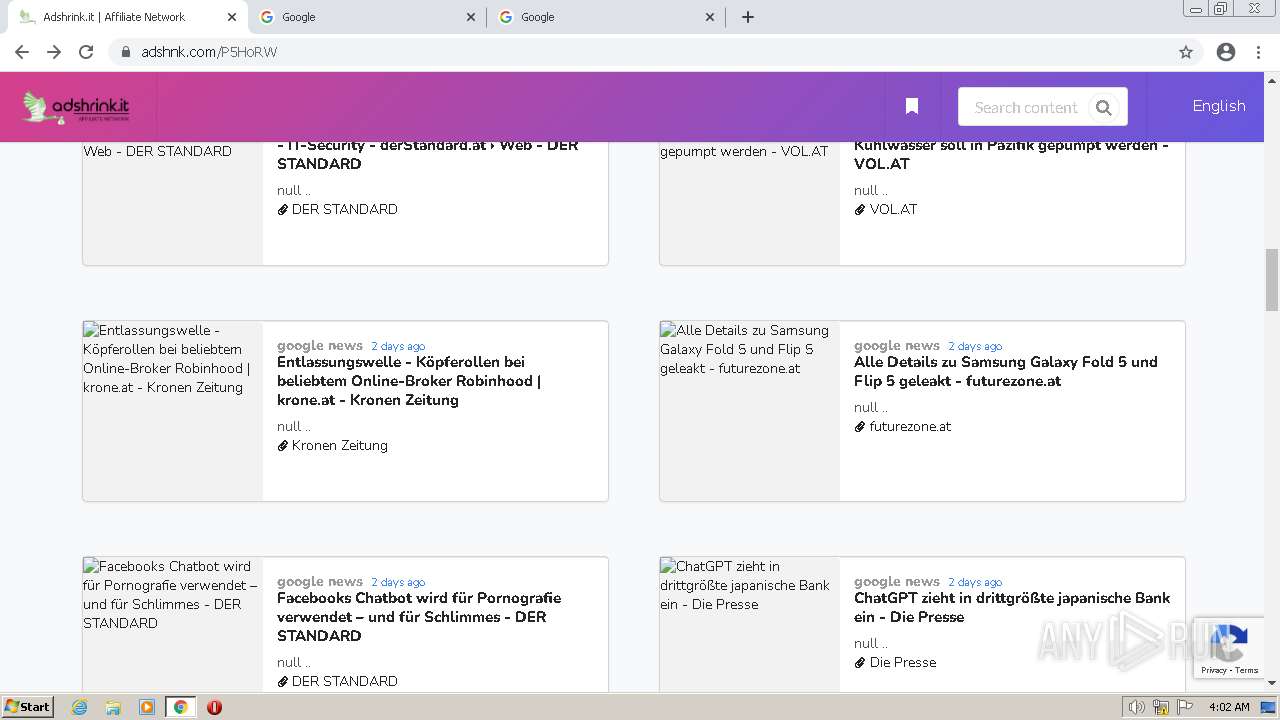The width and height of the screenshot is (1280, 720).
Task: Open a new browser tab
Action: [748, 17]
